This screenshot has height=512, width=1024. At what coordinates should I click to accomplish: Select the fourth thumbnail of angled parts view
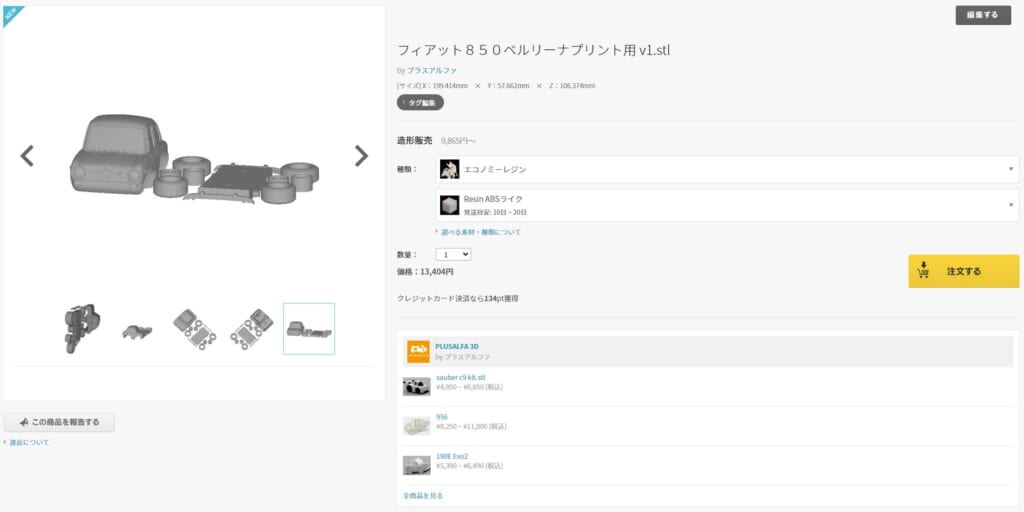252,328
